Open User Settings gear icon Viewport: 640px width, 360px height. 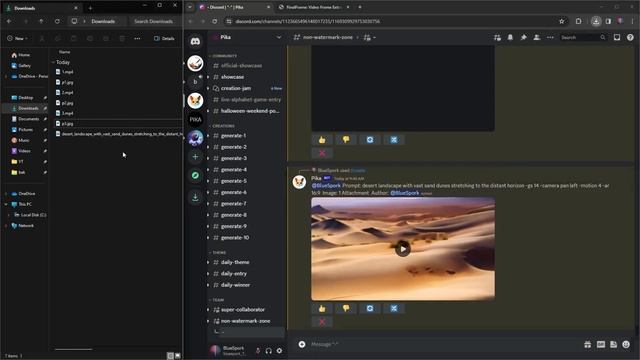[279, 351]
